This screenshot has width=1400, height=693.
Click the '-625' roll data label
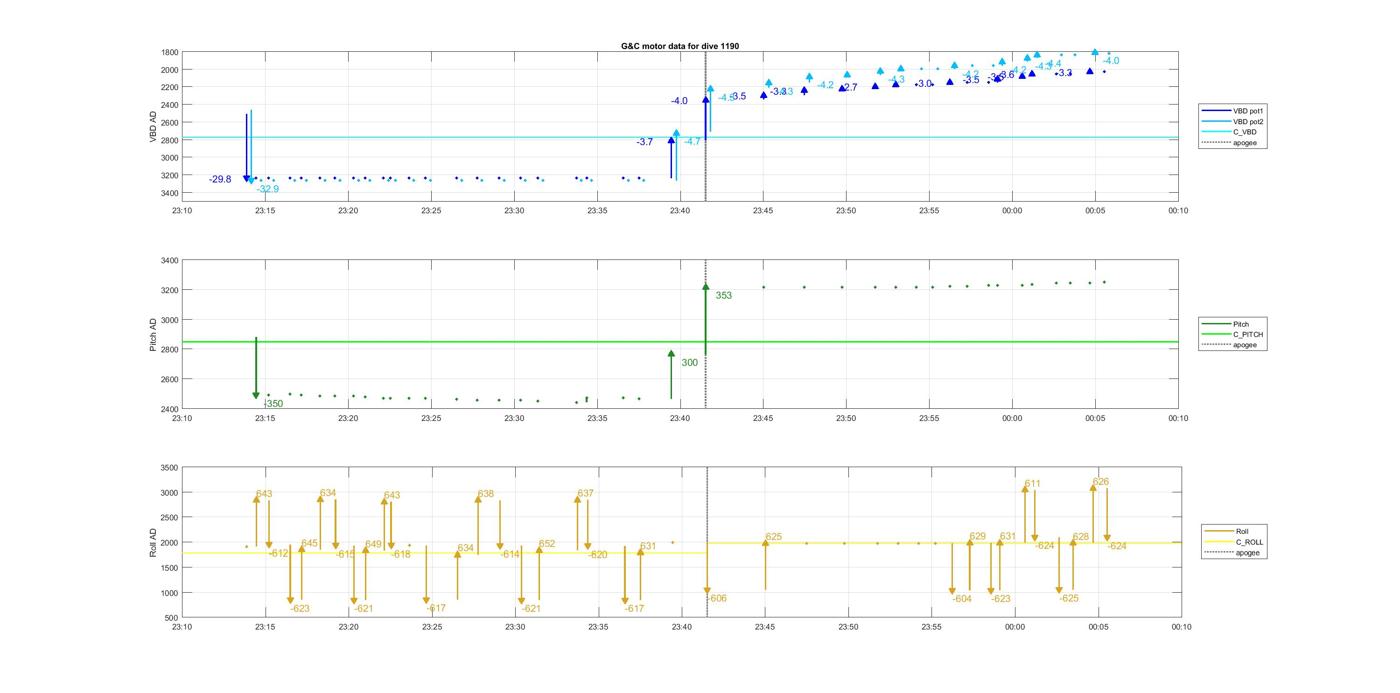pyautogui.click(x=1069, y=598)
